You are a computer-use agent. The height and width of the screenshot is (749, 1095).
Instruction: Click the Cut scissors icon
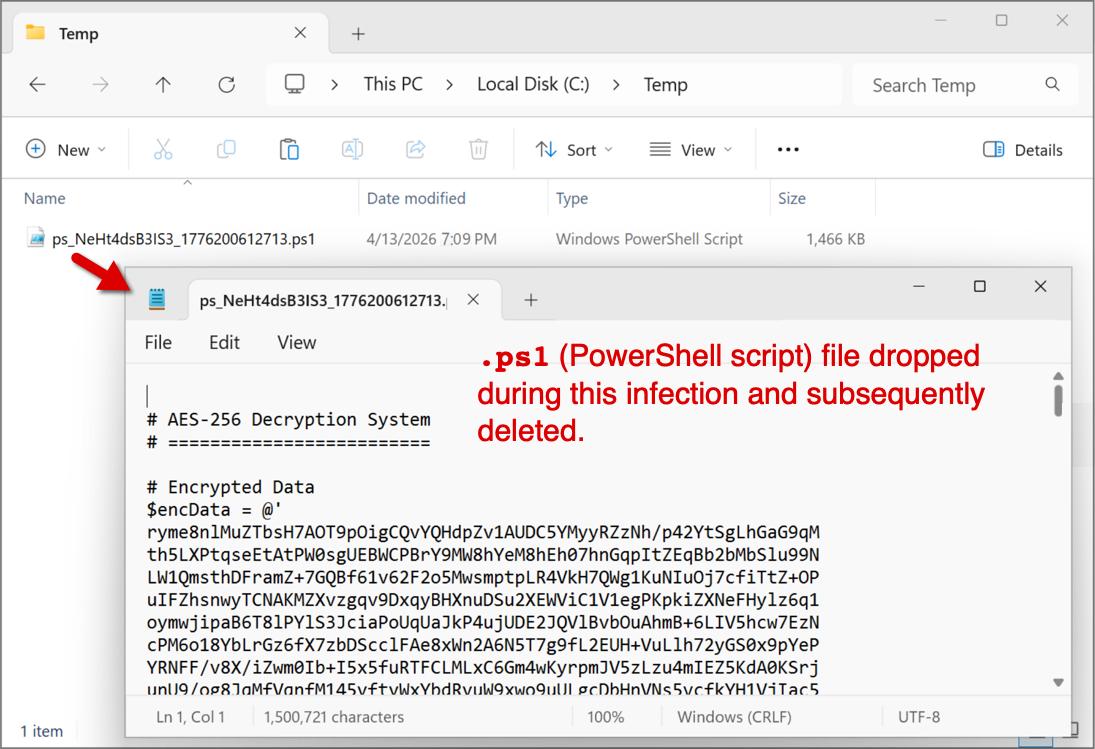point(163,150)
